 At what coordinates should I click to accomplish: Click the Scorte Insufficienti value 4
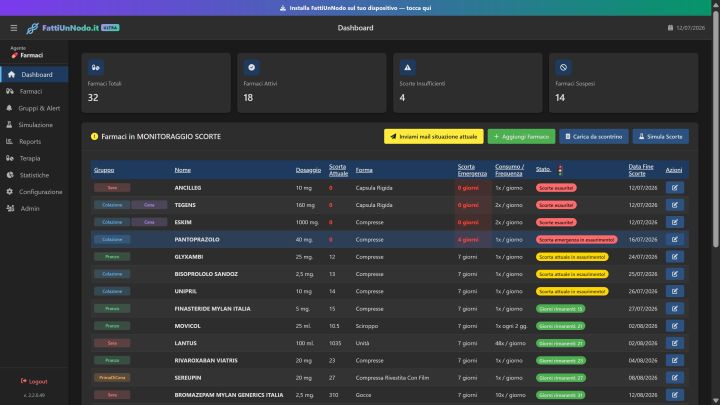click(402, 98)
